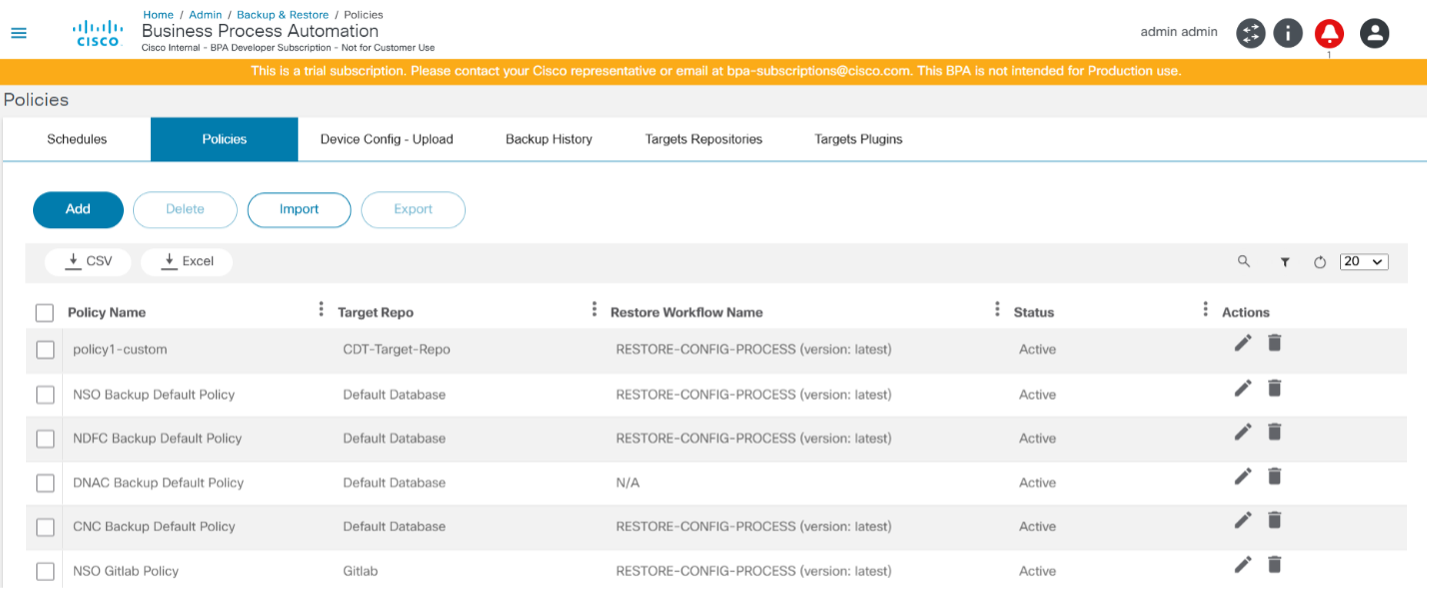Switch to the Schedules tab
Image resolution: width=1430 pixels, height=592 pixels.
pyautogui.click(x=77, y=139)
